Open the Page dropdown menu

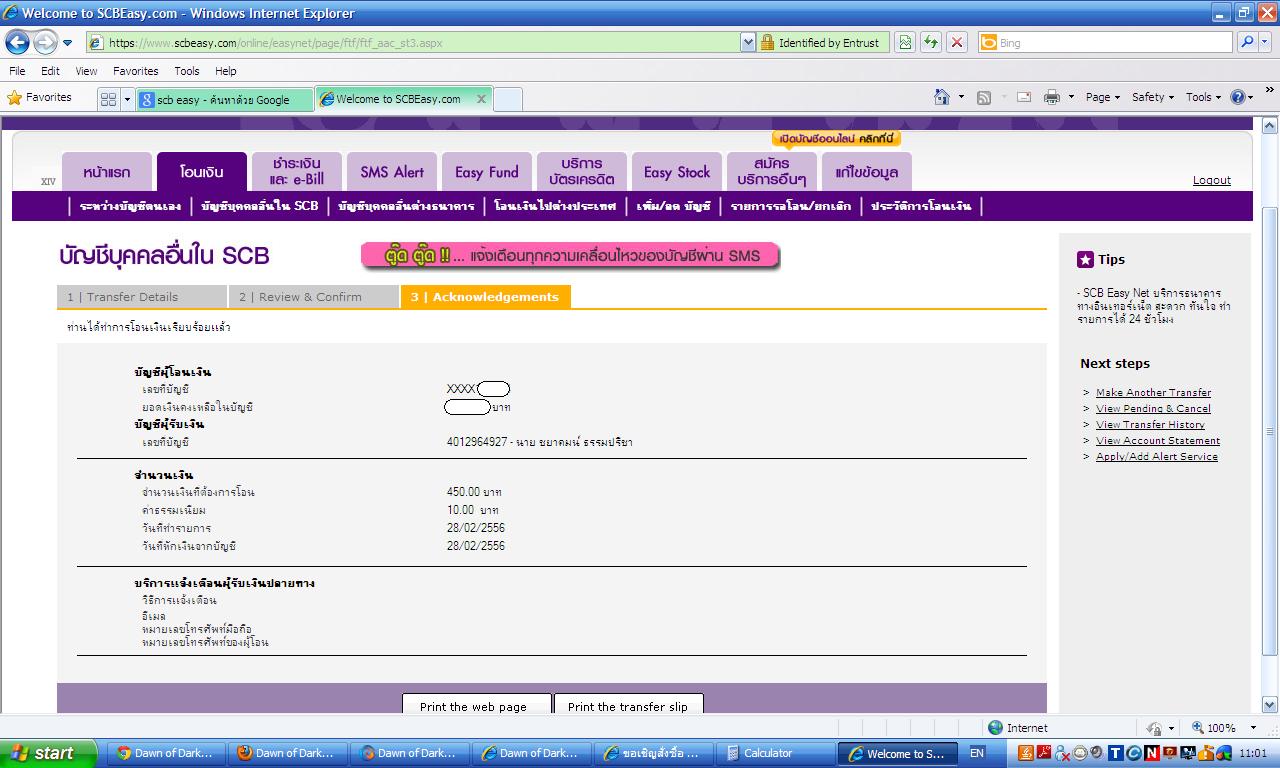point(1103,97)
